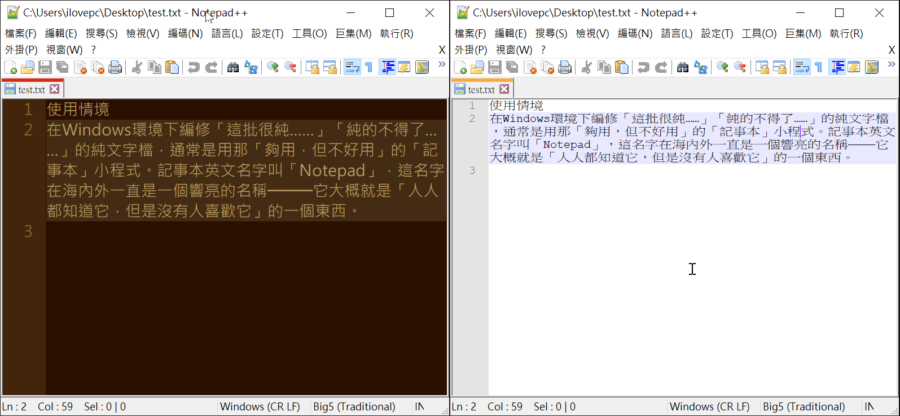Viewport: 900px width, 416px height.
Task: Open Document Map icon in the right window
Action: pyautogui.click(x=872, y=68)
